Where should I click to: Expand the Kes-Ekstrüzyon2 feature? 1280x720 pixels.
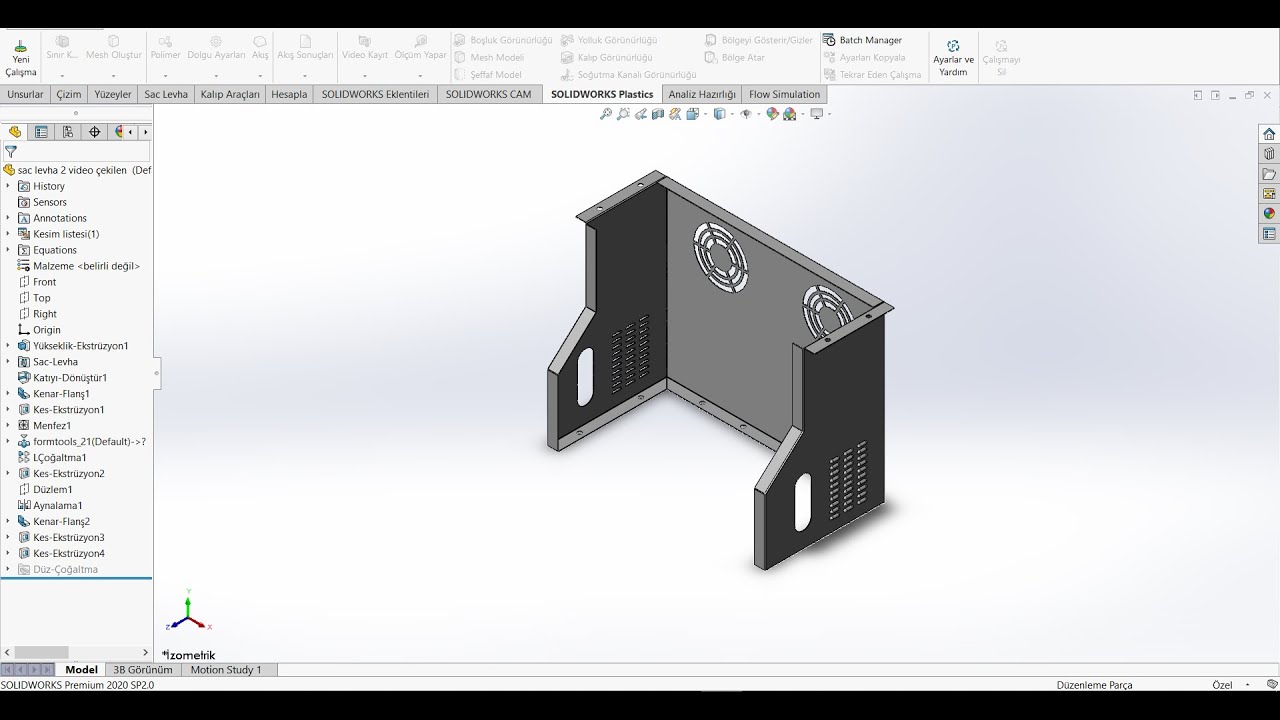pos(8,474)
